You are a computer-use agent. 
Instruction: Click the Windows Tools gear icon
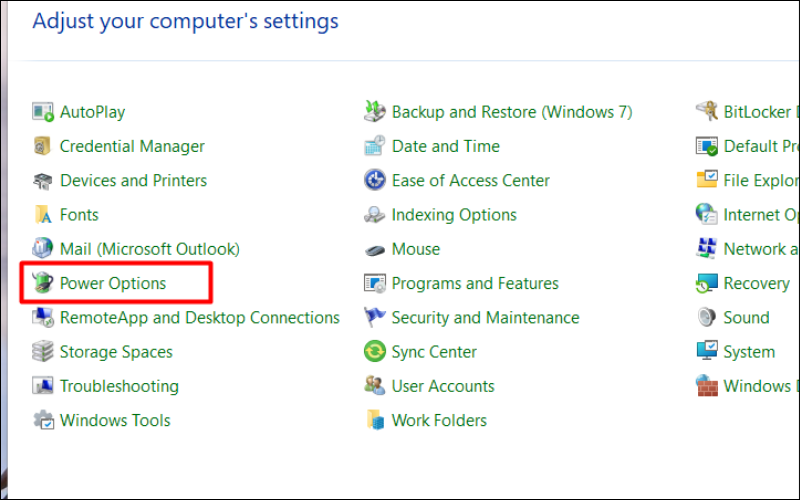pyautogui.click(x=43, y=421)
